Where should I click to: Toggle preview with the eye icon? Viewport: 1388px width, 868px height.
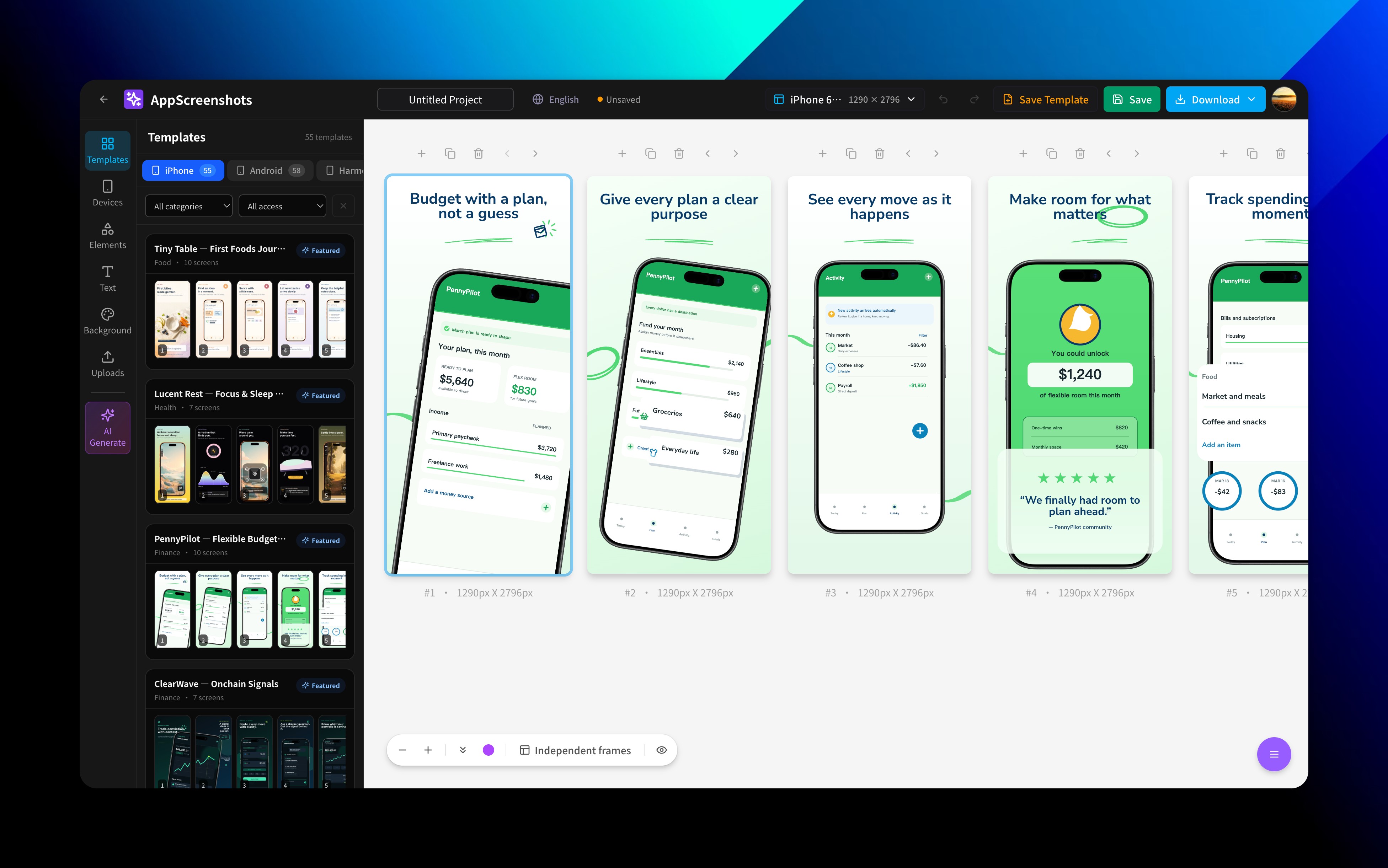pos(661,750)
